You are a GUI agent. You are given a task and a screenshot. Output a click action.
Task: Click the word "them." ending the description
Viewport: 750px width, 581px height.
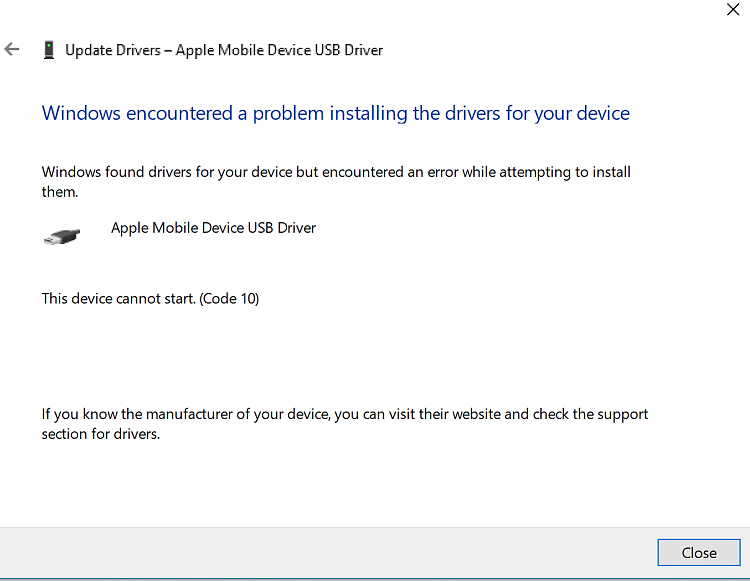tap(60, 191)
